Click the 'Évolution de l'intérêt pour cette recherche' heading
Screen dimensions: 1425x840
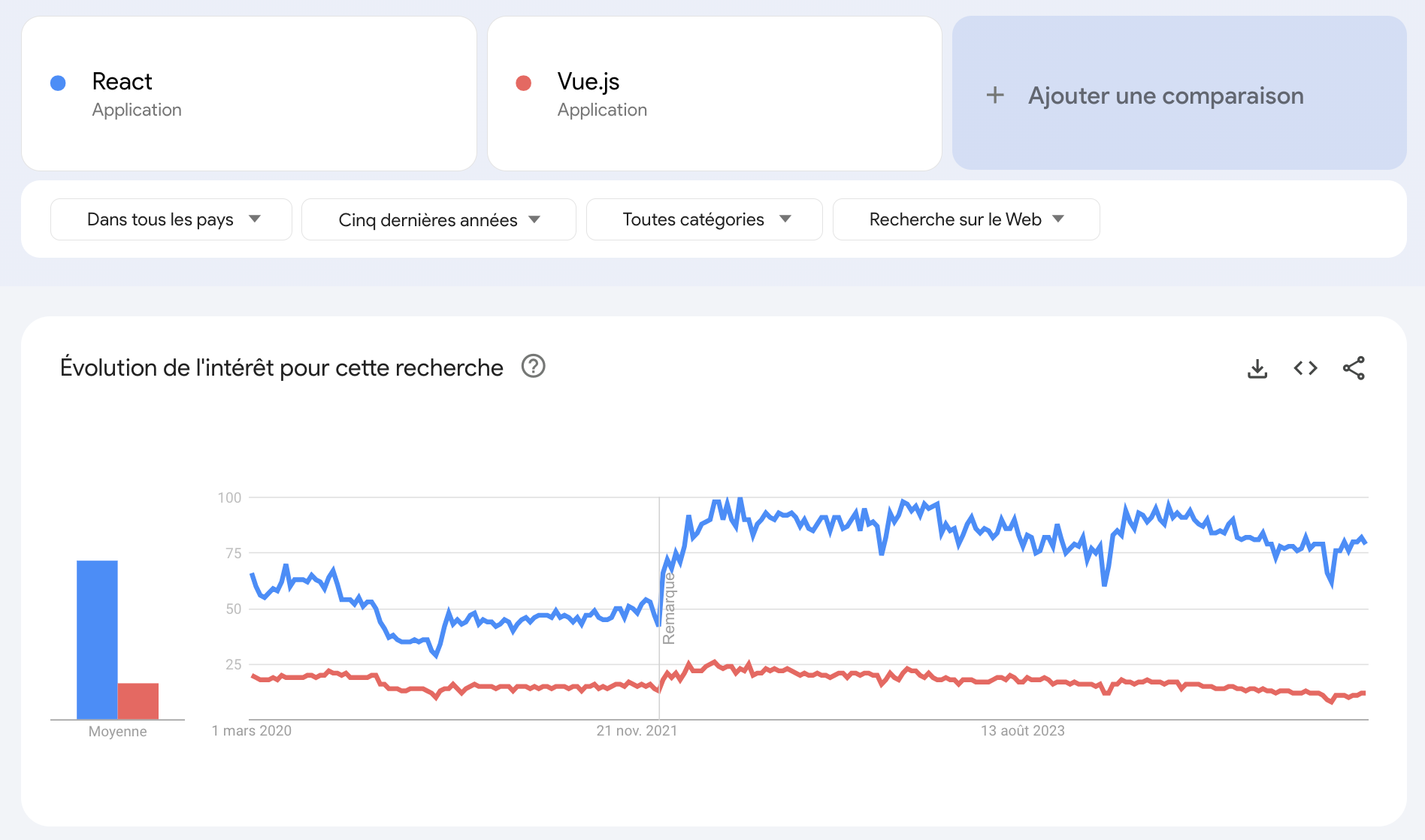pyautogui.click(x=282, y=367)
